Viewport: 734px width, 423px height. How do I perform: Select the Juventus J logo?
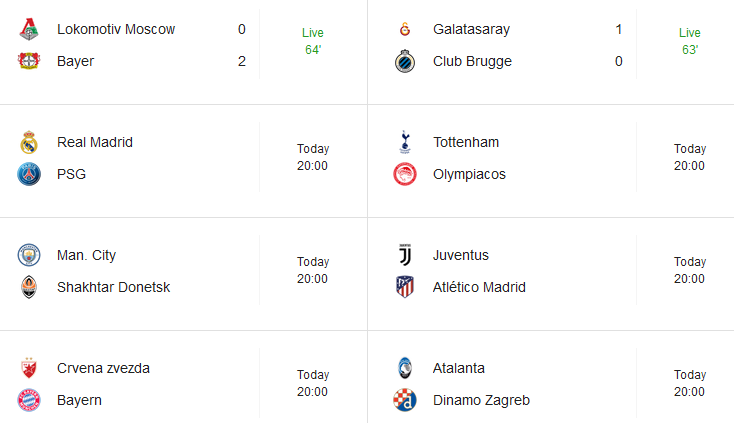pos(405,255)
